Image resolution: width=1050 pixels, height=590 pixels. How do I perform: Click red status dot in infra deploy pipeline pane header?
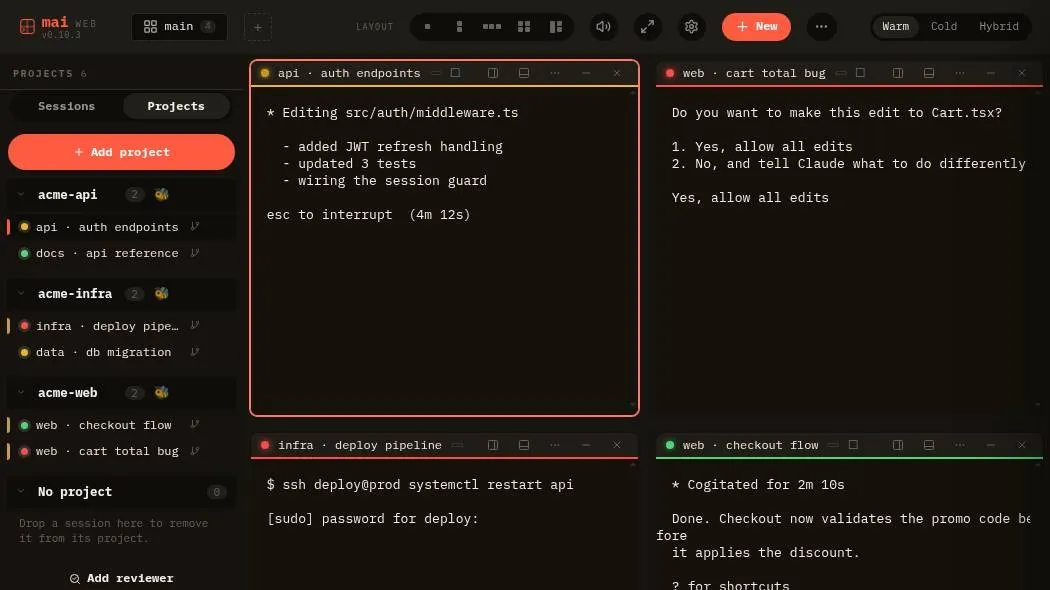point(265,445)
